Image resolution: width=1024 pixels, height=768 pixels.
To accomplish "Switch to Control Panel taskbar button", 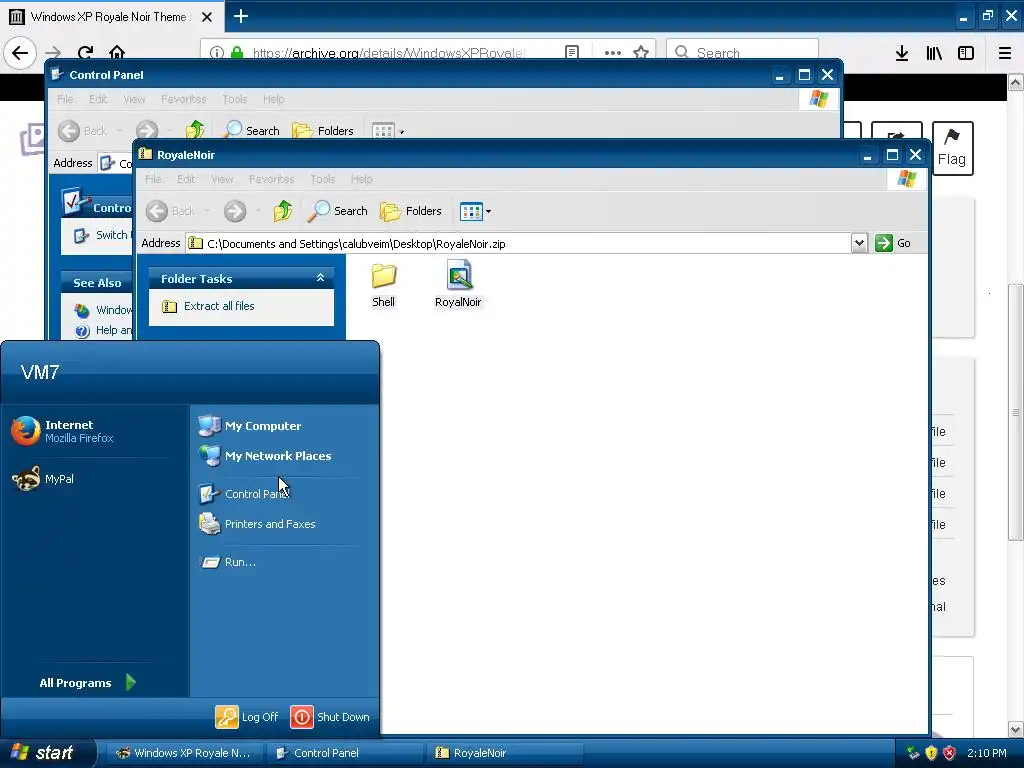I will 345,753.
